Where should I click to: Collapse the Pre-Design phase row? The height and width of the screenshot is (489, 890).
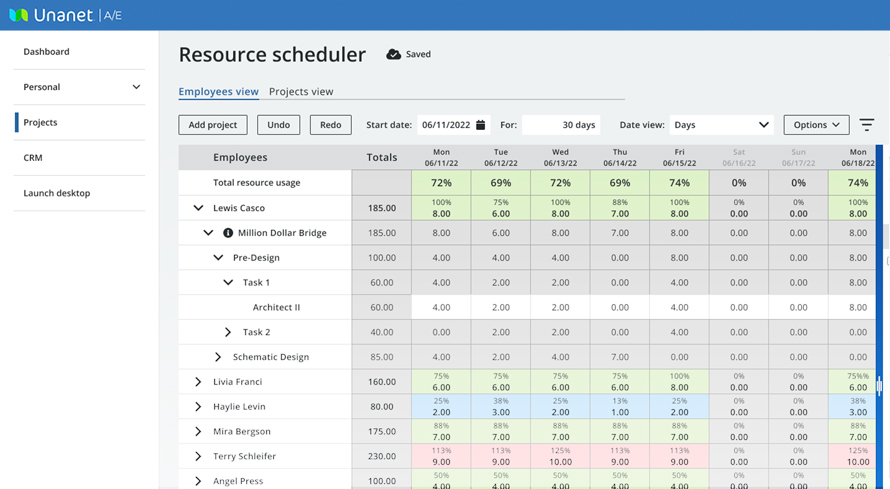pyautogui.click(x=218, y=258)
